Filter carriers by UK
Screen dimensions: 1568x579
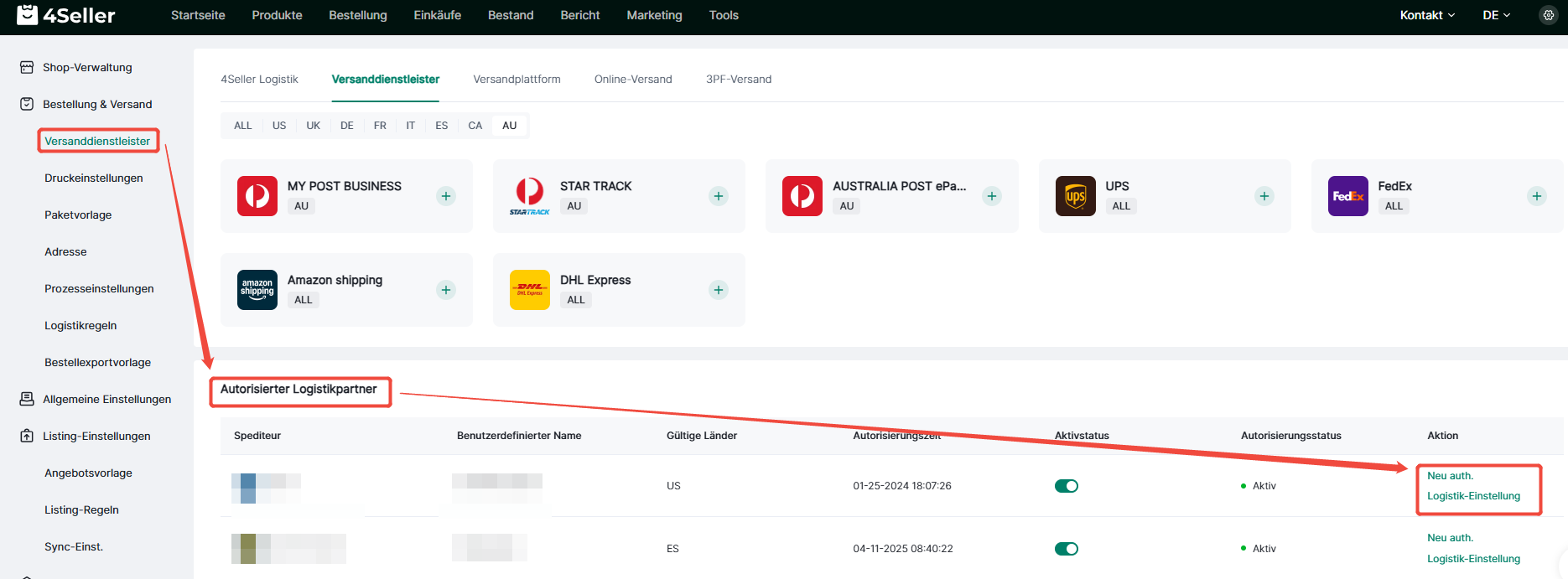pos(314,126)
